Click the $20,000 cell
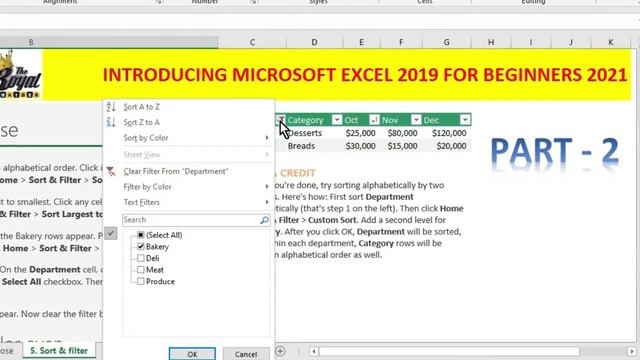The image size is (640, 360). pos(449,146)
